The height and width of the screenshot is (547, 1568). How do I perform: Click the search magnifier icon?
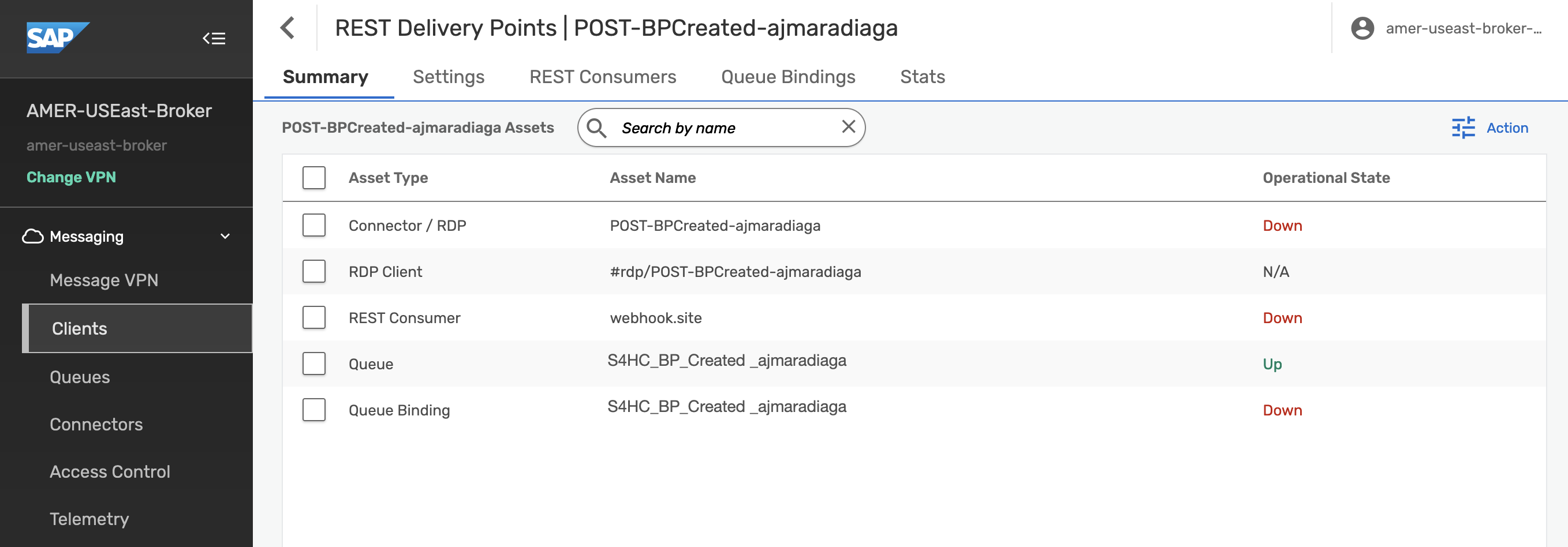click(x=596, y=128)
